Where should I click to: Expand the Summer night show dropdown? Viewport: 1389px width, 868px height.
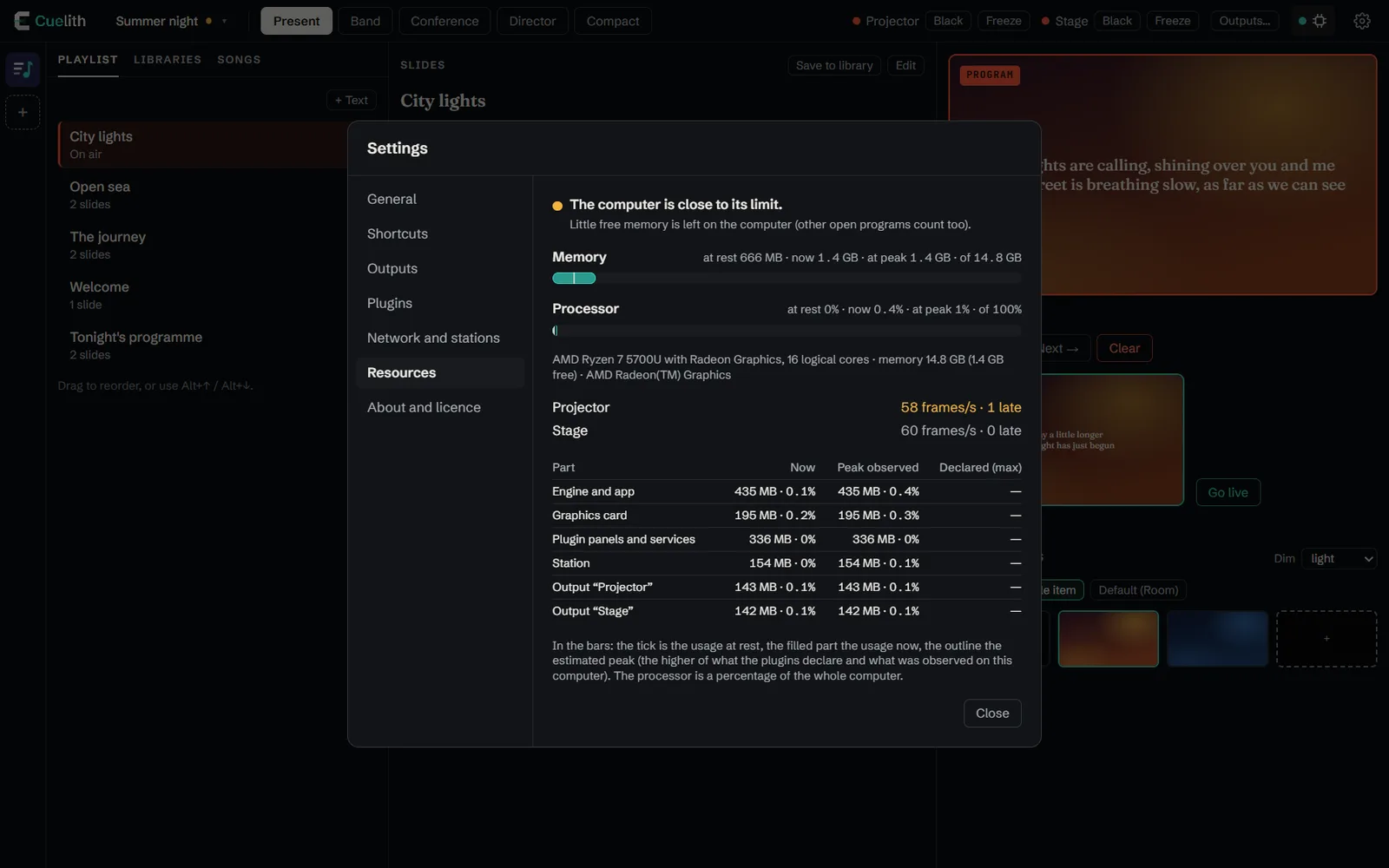[171, 21]
